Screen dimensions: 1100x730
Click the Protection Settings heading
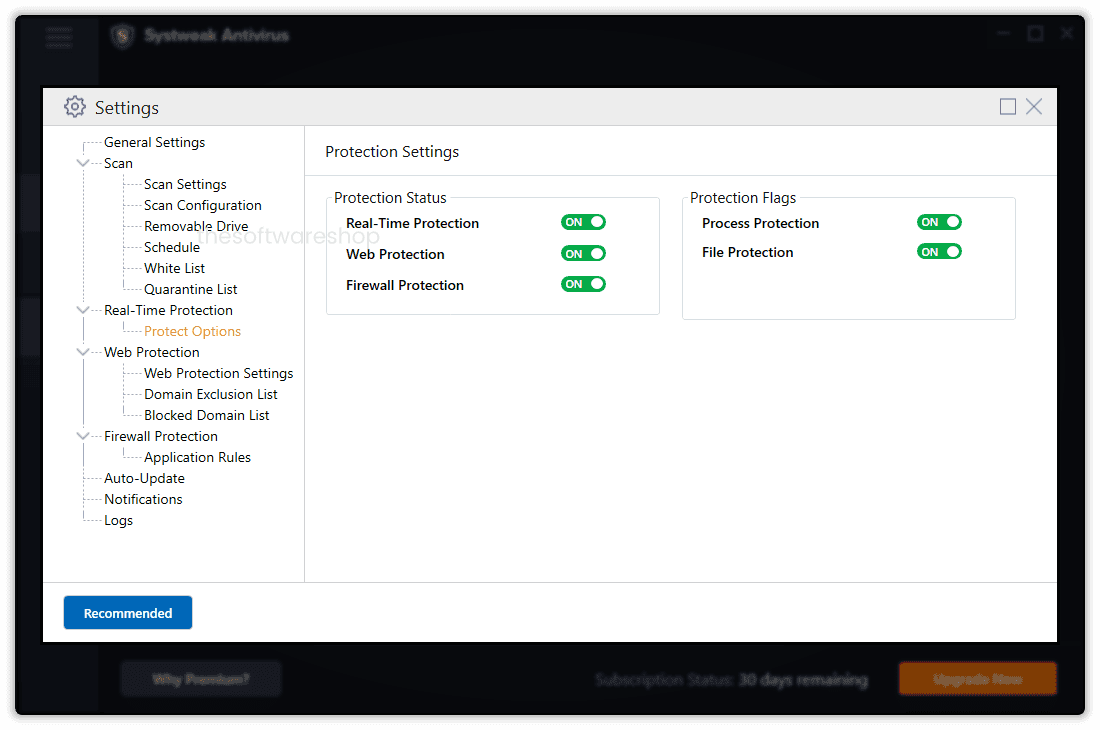(392, 152)
